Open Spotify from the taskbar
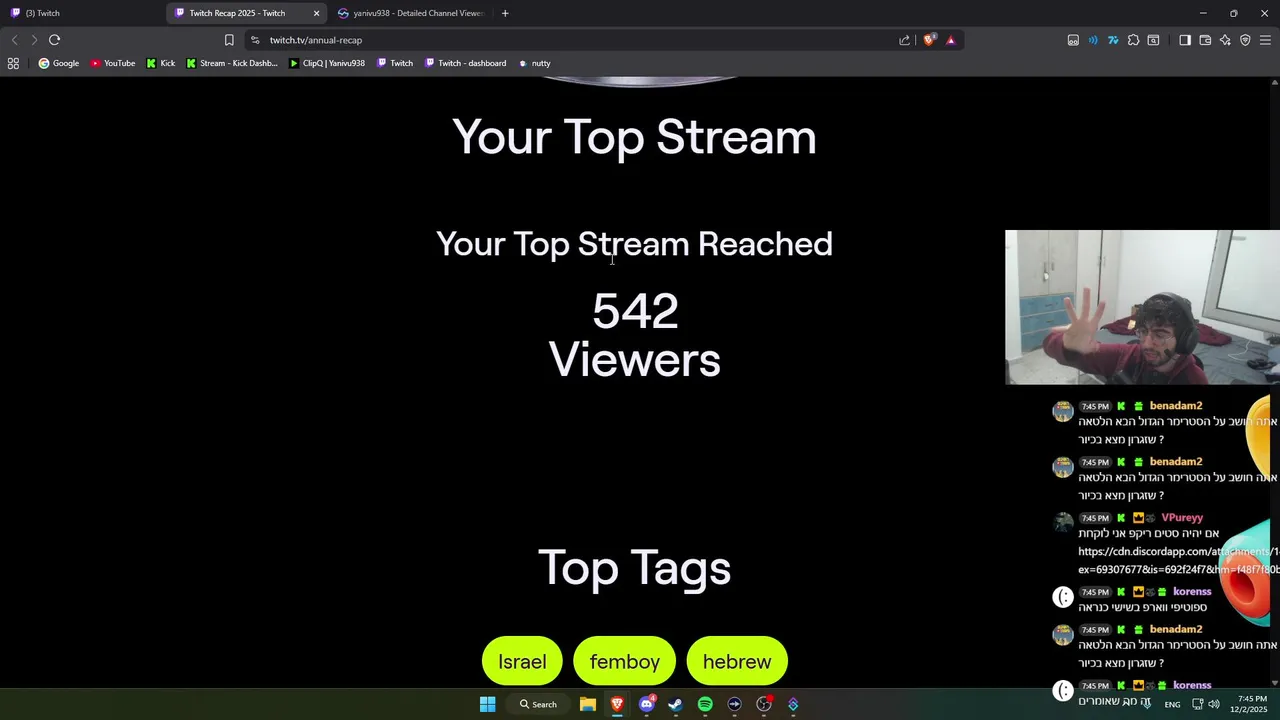 tap(705, 704)
